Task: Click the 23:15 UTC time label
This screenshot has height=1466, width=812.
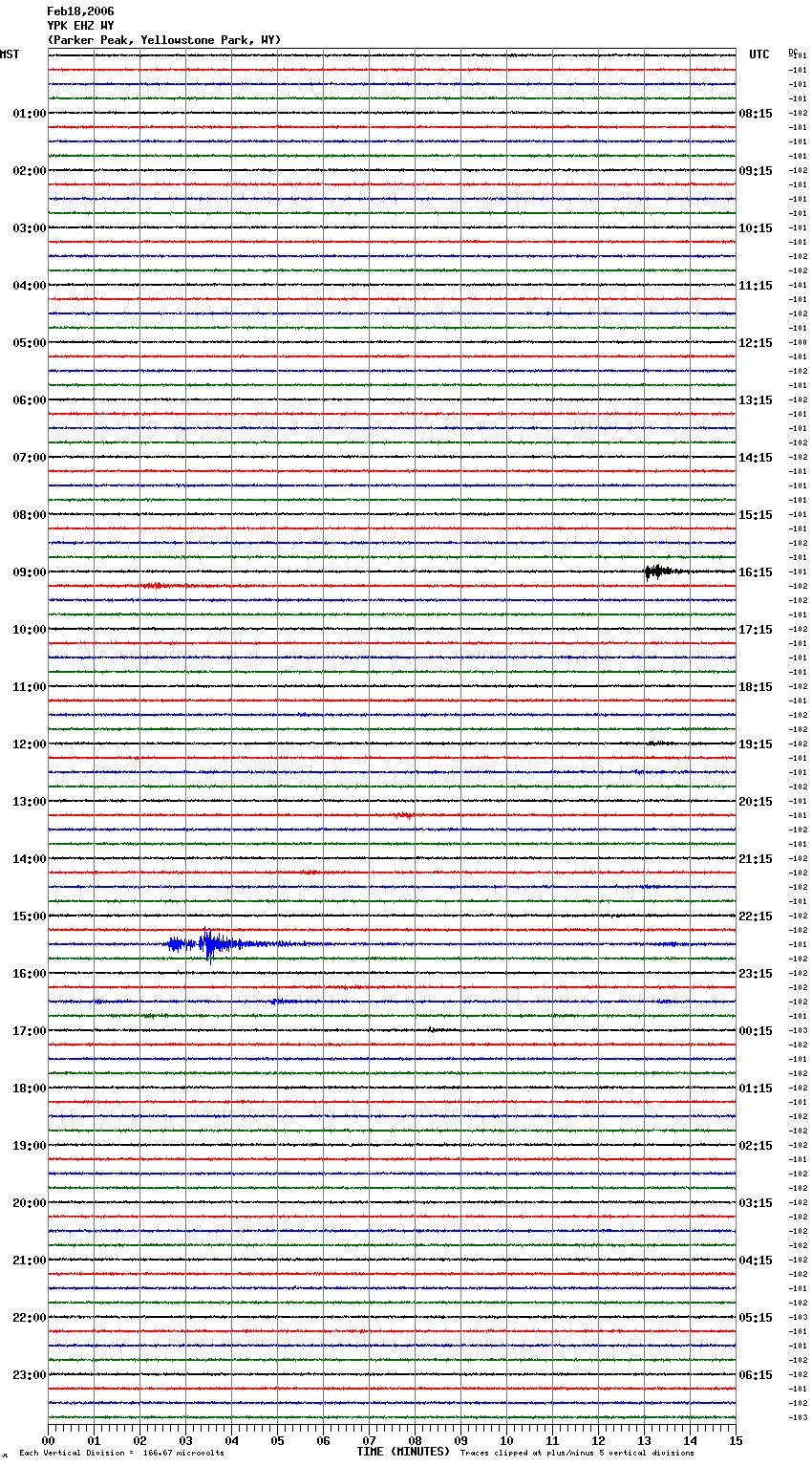Action: [756, 974]
